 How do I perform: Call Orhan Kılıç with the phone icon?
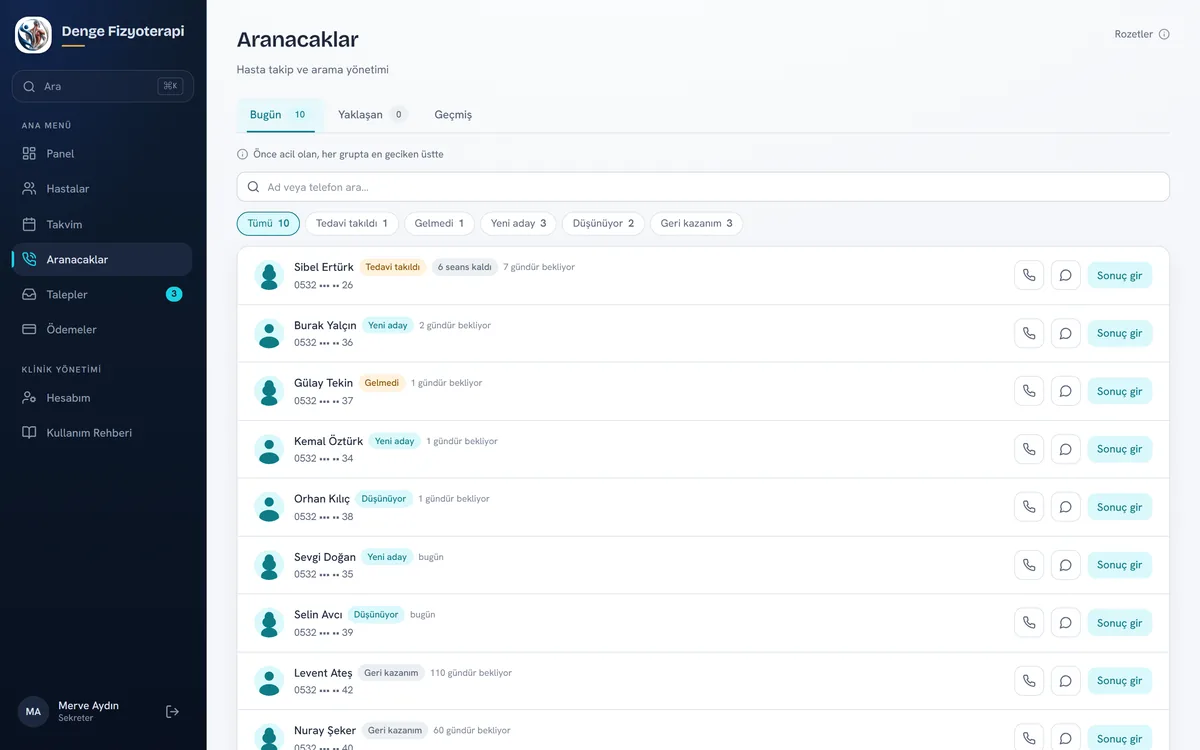1029,507
